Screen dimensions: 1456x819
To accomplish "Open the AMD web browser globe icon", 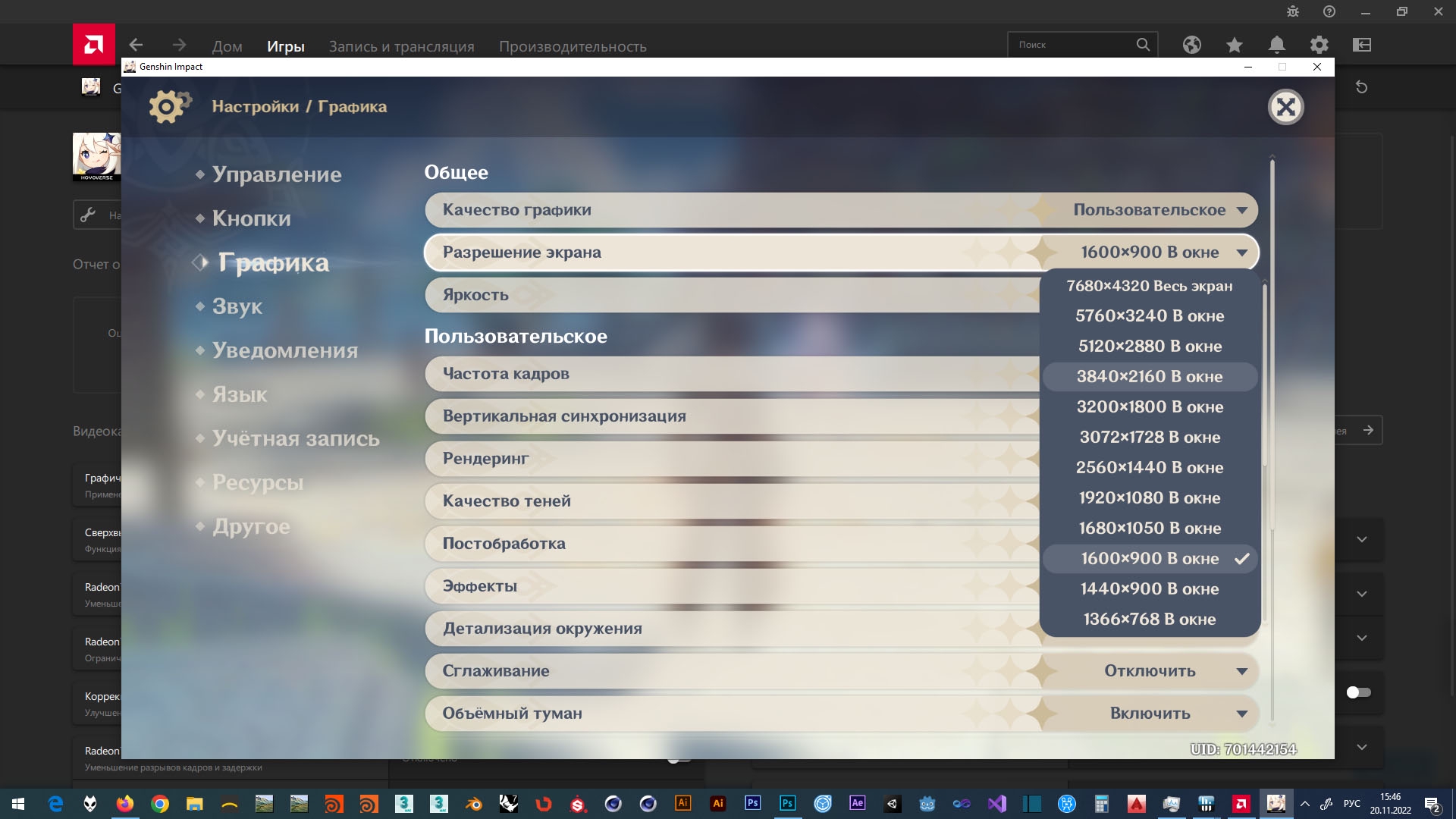I will (1191, 45).
